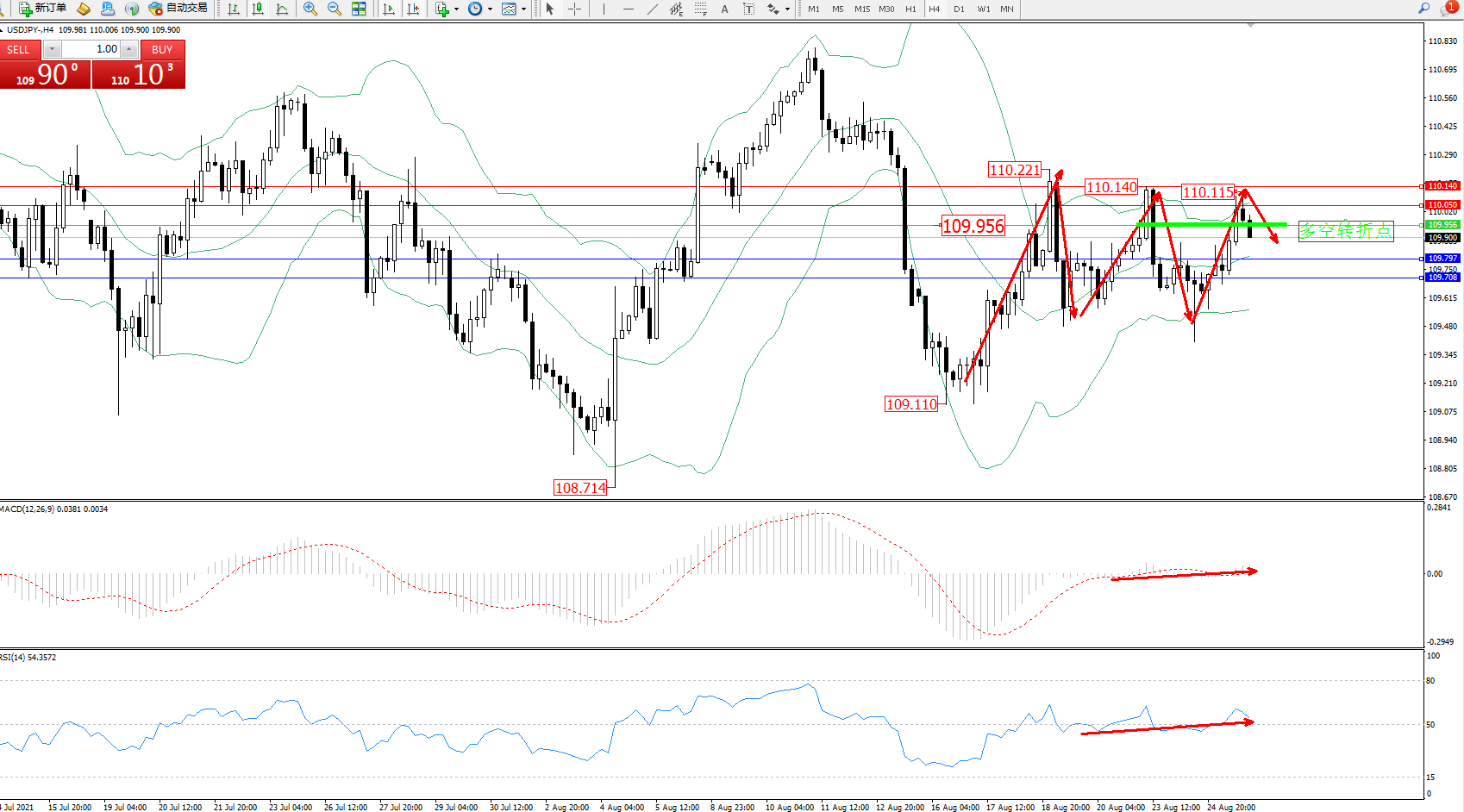Image resolution: width=1464 pixels, height=812 pixels.
Task: Switch to the M15 timeframe
Action: click(x=862, y=9)
